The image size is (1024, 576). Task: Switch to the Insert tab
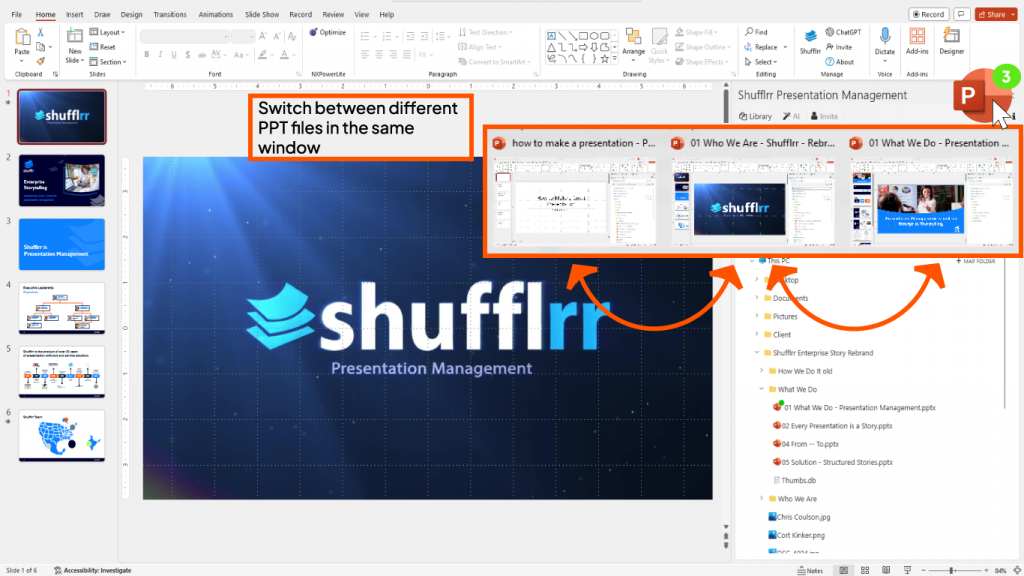(74, 14)
